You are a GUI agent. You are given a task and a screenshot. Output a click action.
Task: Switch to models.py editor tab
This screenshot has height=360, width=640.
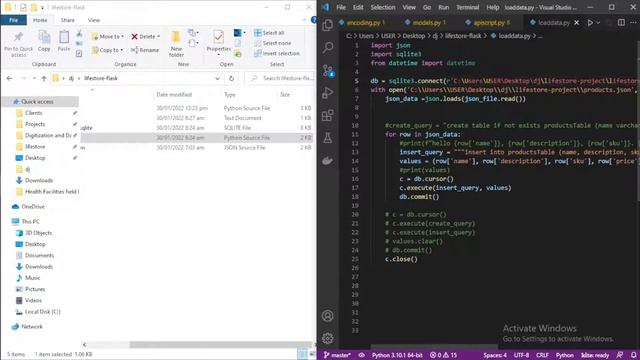(x=426, y=23)
